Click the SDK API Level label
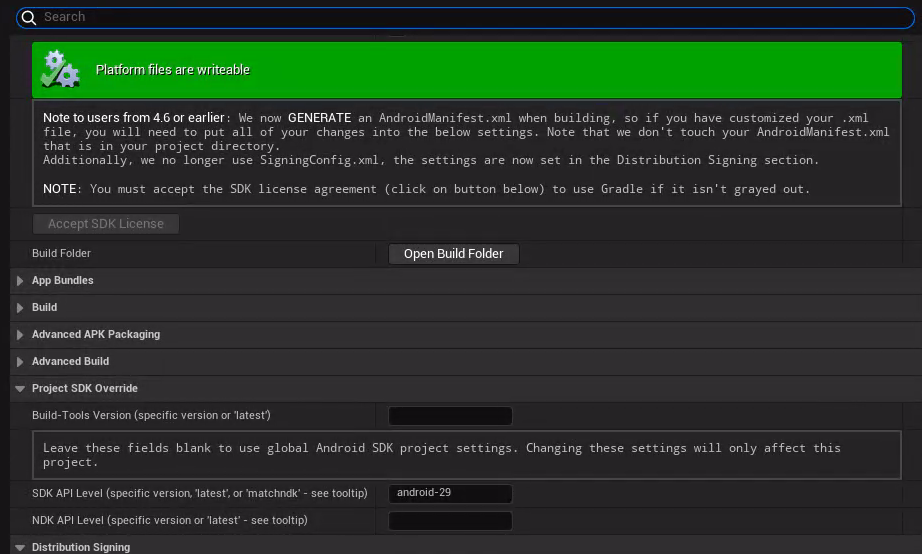The image size is (922, 554). (x=199, y=493)
